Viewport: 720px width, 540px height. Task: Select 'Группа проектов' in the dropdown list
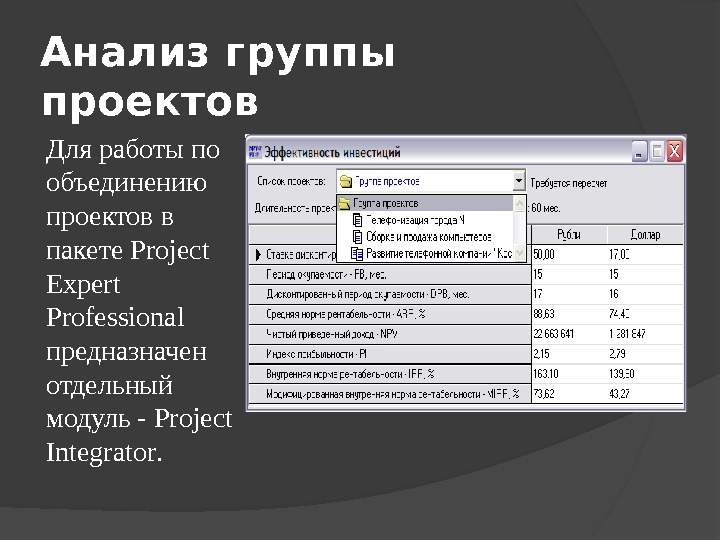(x=425, y=203)
